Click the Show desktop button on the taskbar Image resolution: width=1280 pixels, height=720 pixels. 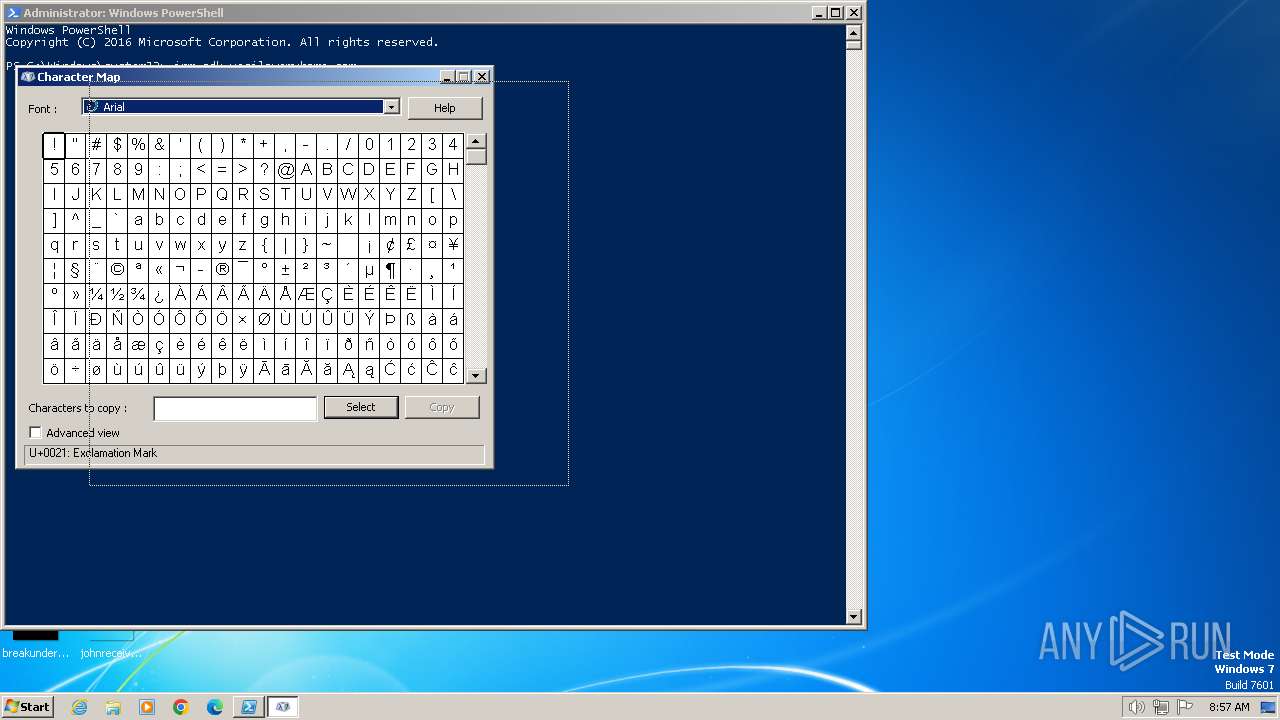pyautogui.click(x=1269, y=707)
